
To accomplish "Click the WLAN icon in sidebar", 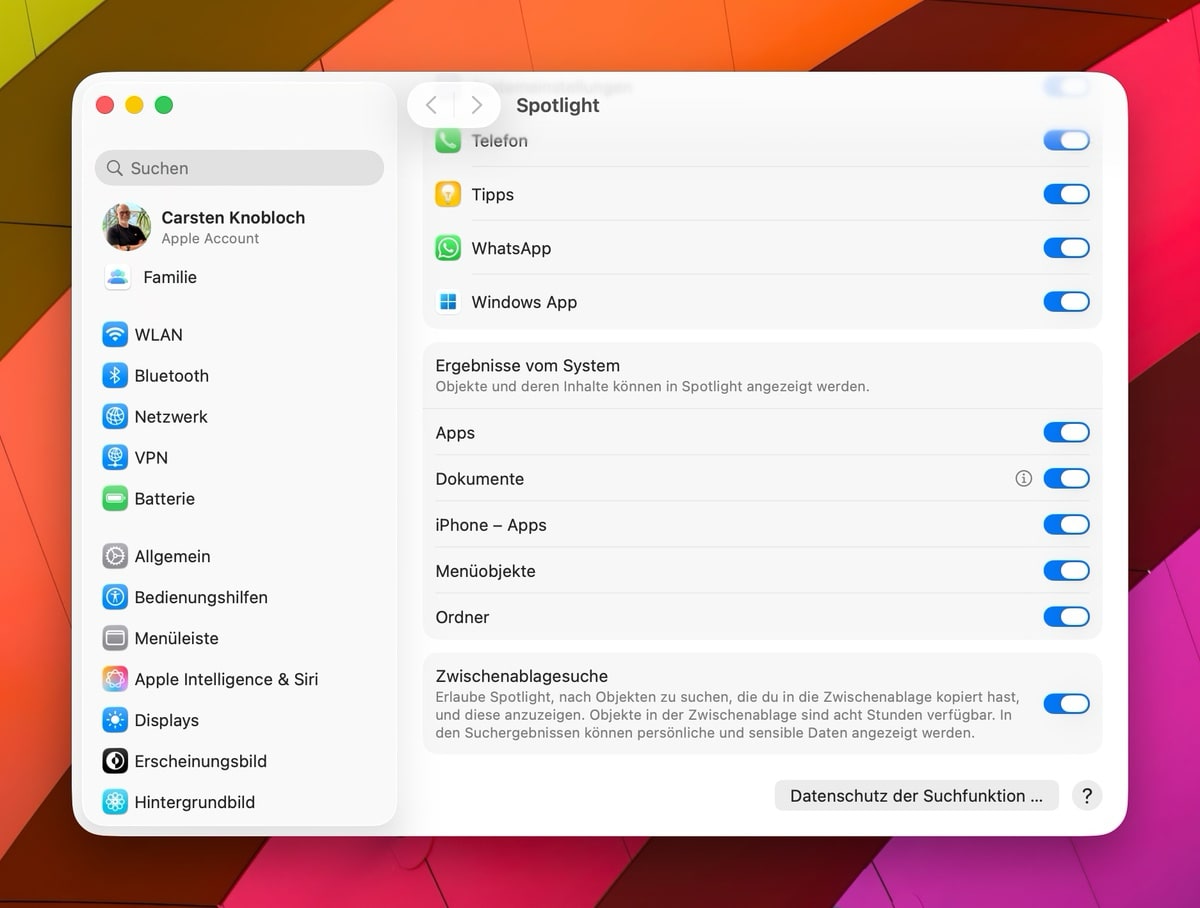I will click(115, 335).
